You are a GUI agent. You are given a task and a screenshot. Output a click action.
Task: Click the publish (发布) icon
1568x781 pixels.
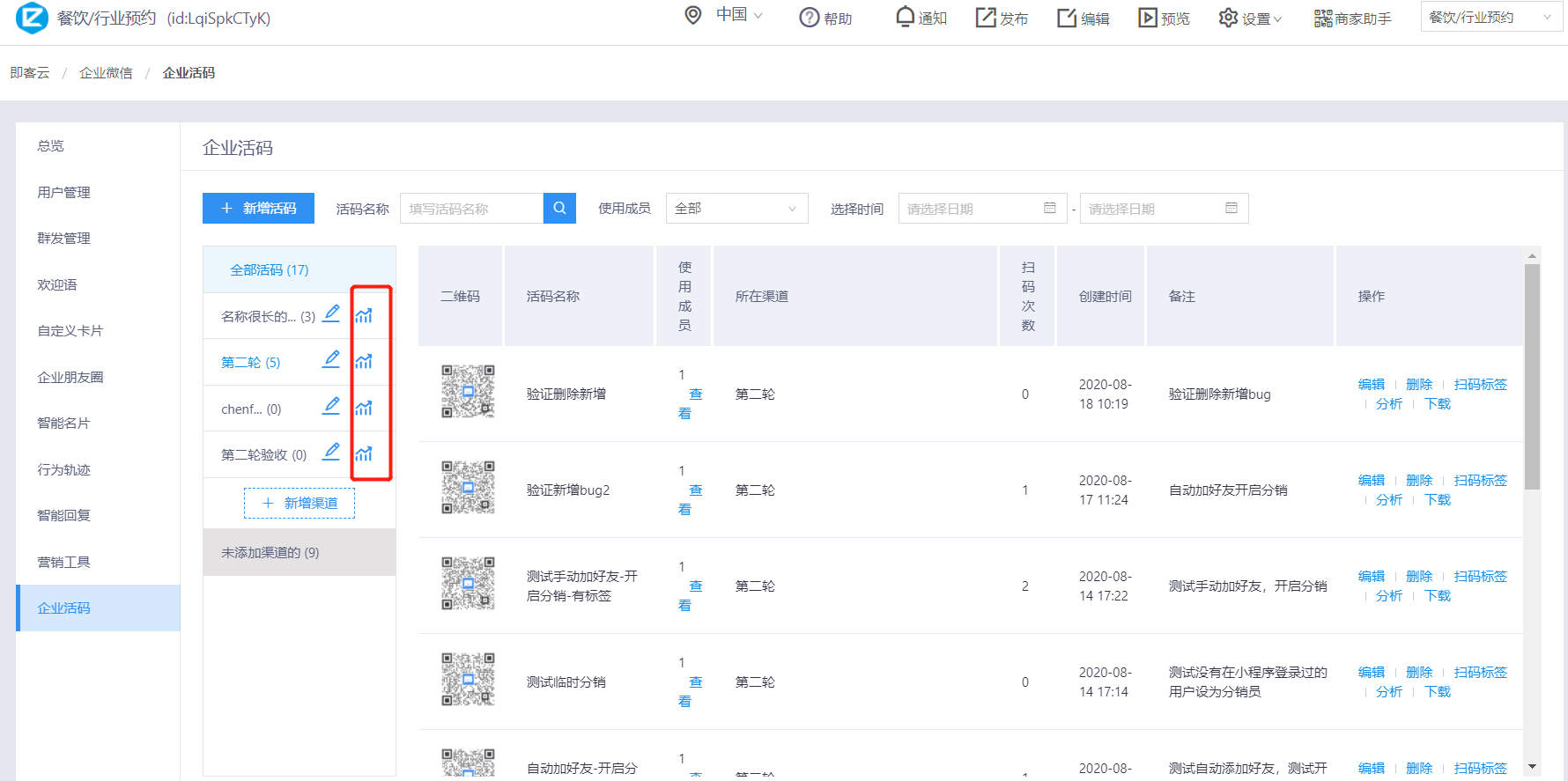[x=986, y=18]
